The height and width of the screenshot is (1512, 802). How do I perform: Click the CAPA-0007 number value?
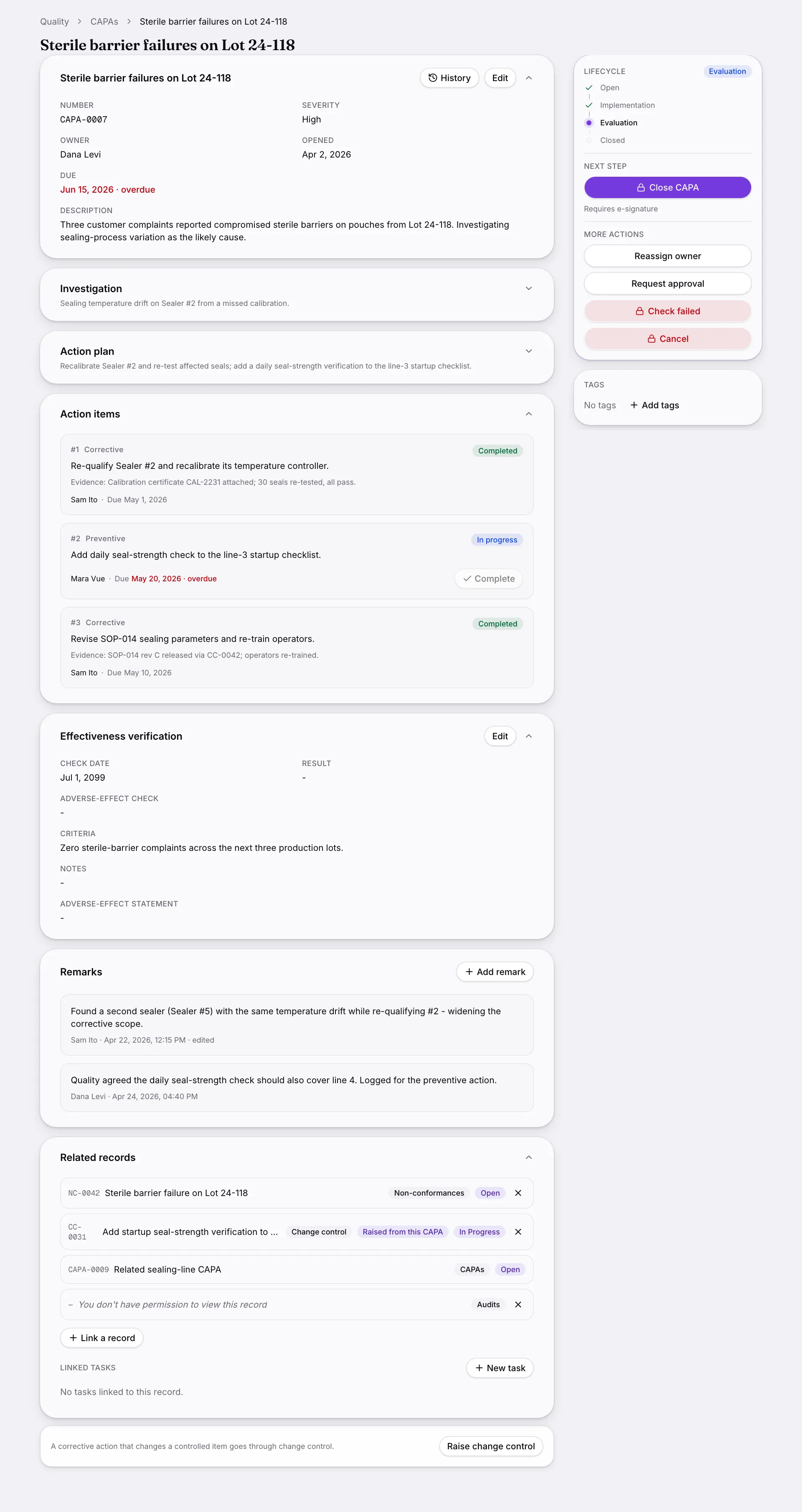point(84,120)
